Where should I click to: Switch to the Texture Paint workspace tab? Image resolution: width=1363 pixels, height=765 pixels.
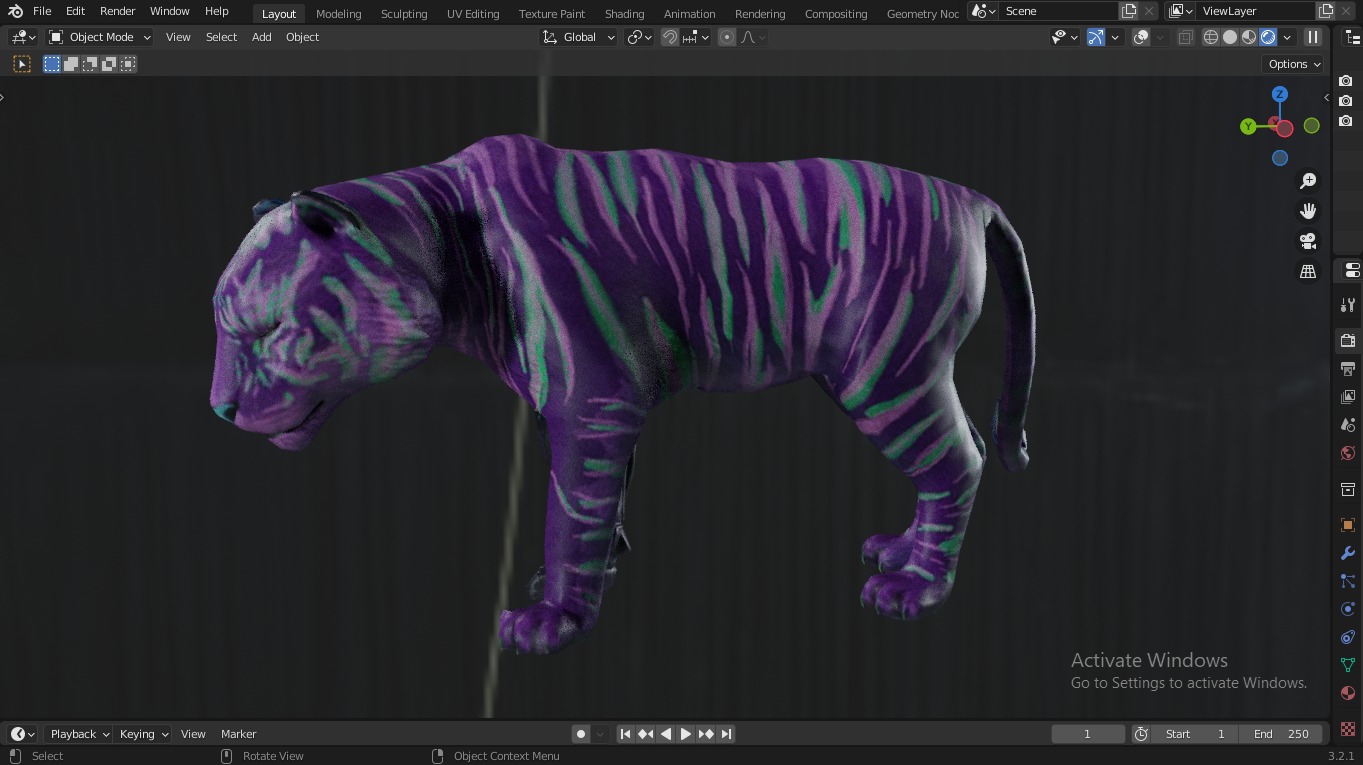(552, 14)
